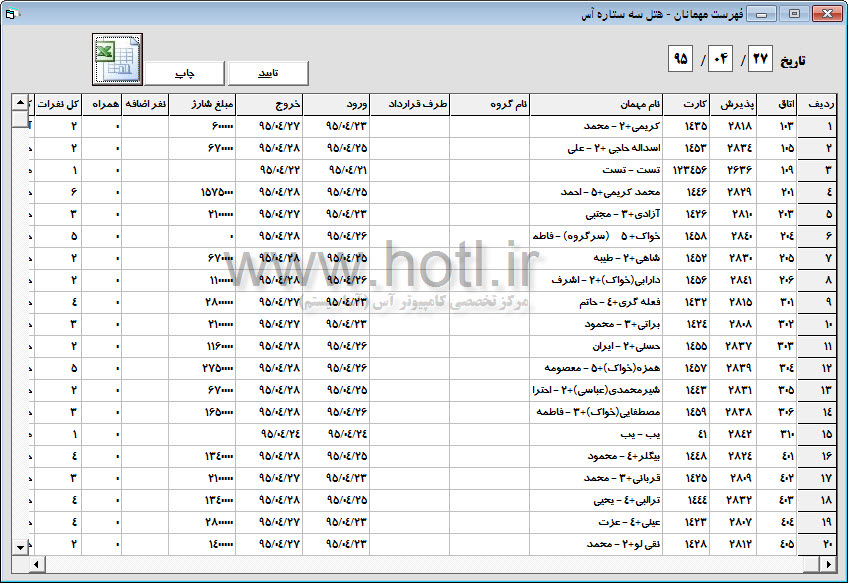
Task: Click the خروج column header
Action: pyautogui.click(x=269, y=104)
